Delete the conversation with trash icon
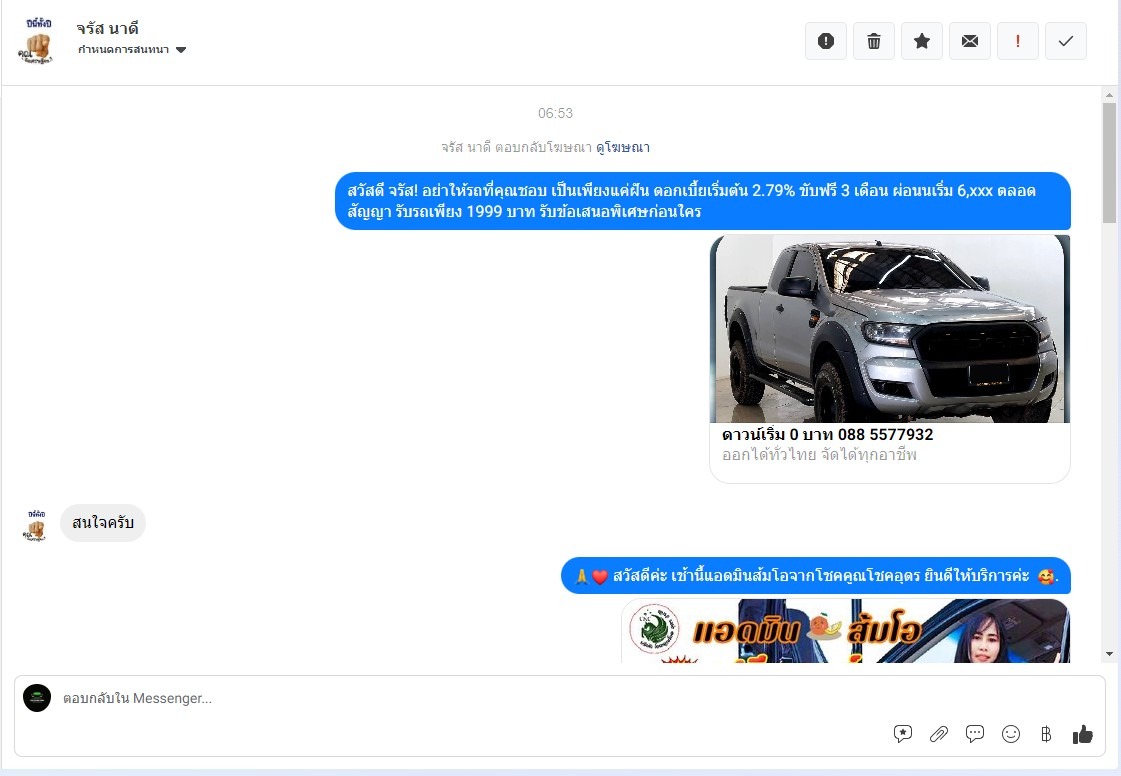 click(x=874, y=41)
